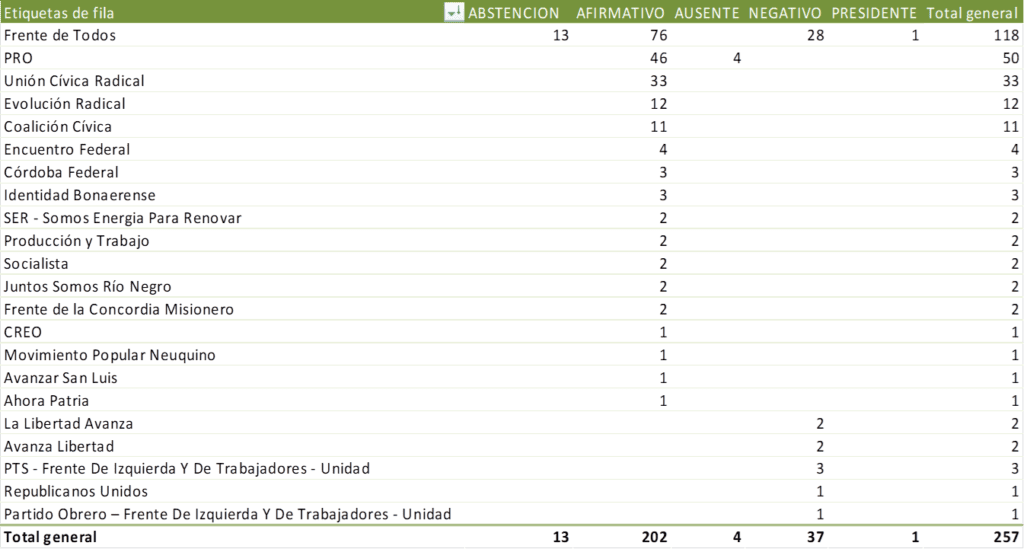Select the La Libertad Avanza row label
The image size is (1024, 549).
point(68,424)
